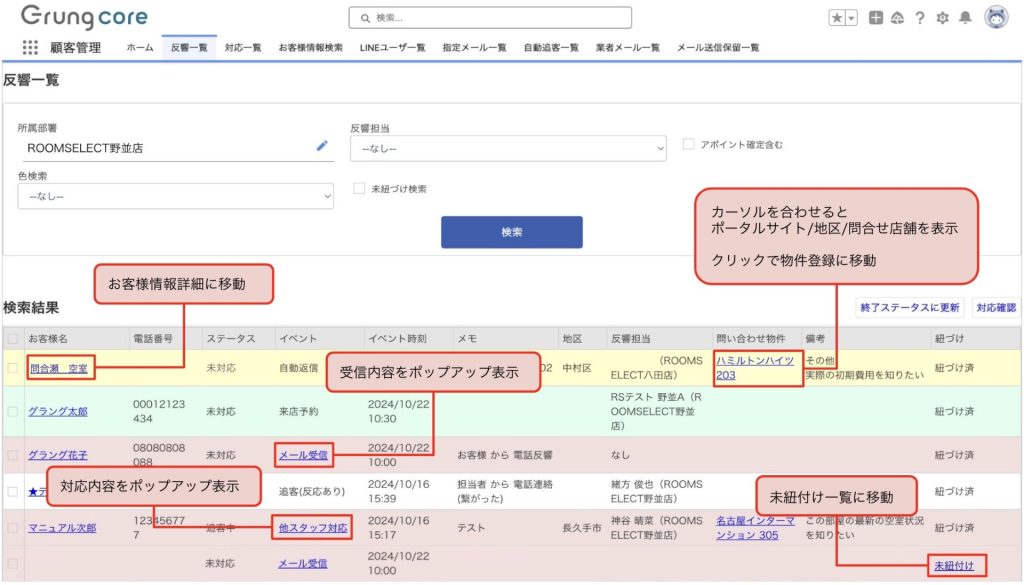Viewport: 1024px width, 585px height.
Task: Expand the 反響担当 dropdown
Action: coord(507,148)
